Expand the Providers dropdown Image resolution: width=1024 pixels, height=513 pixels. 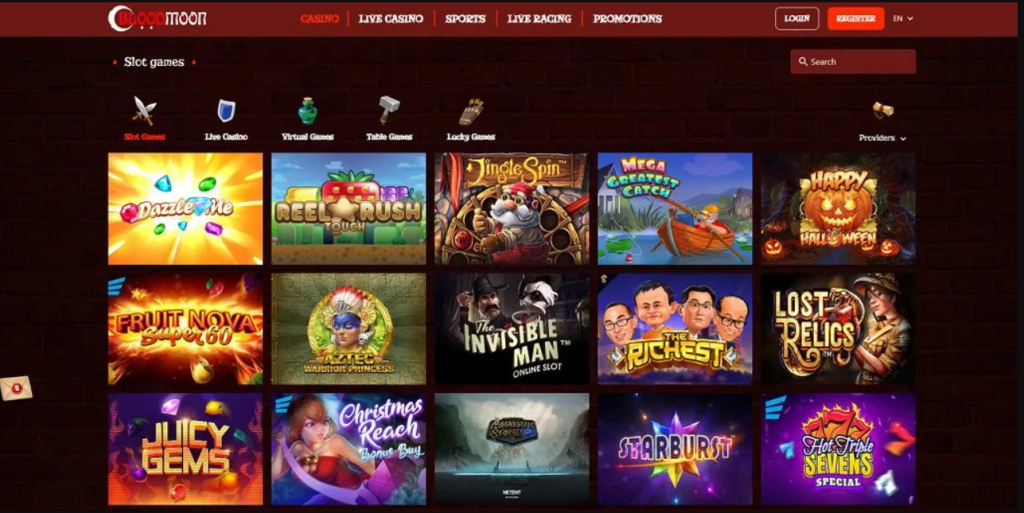point(882,138)
